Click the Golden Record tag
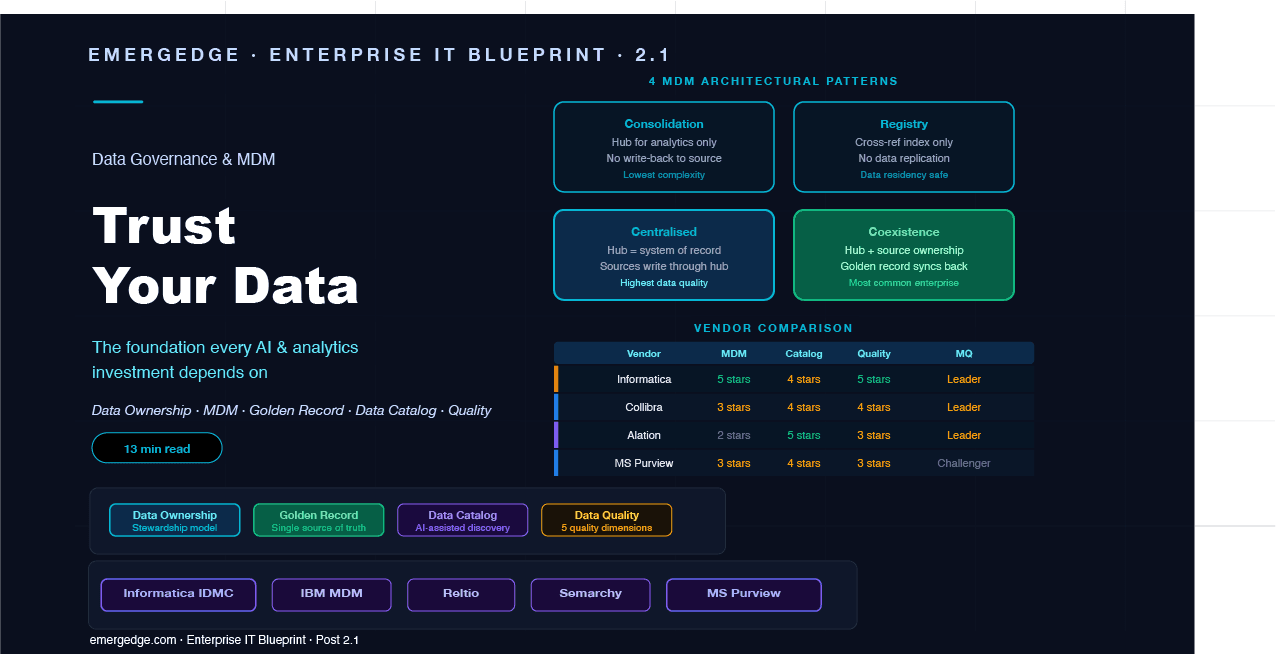Screen dimensions: 1276x654 [x=319, y=520]
